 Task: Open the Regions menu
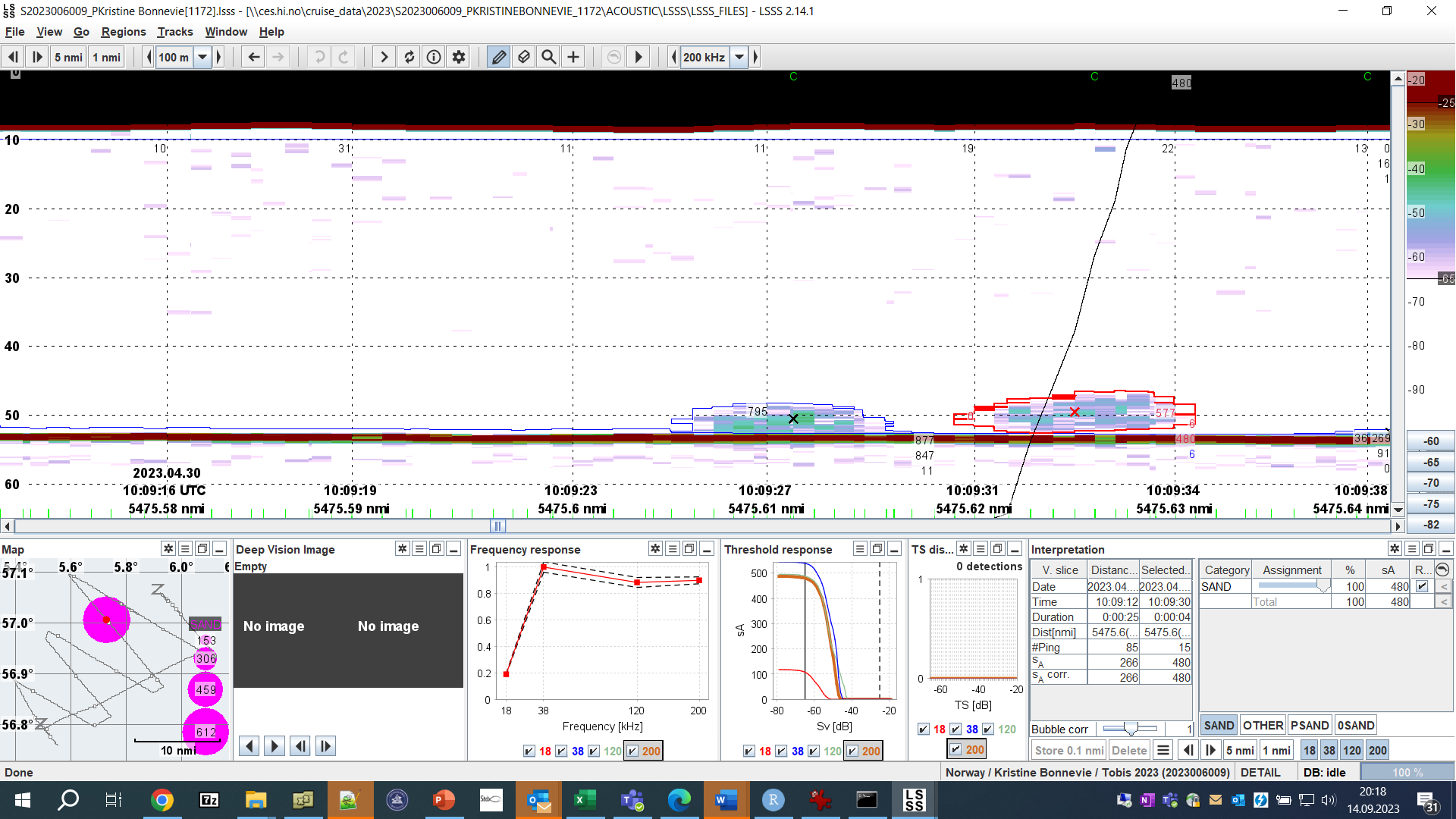click(x=123, y=32)
